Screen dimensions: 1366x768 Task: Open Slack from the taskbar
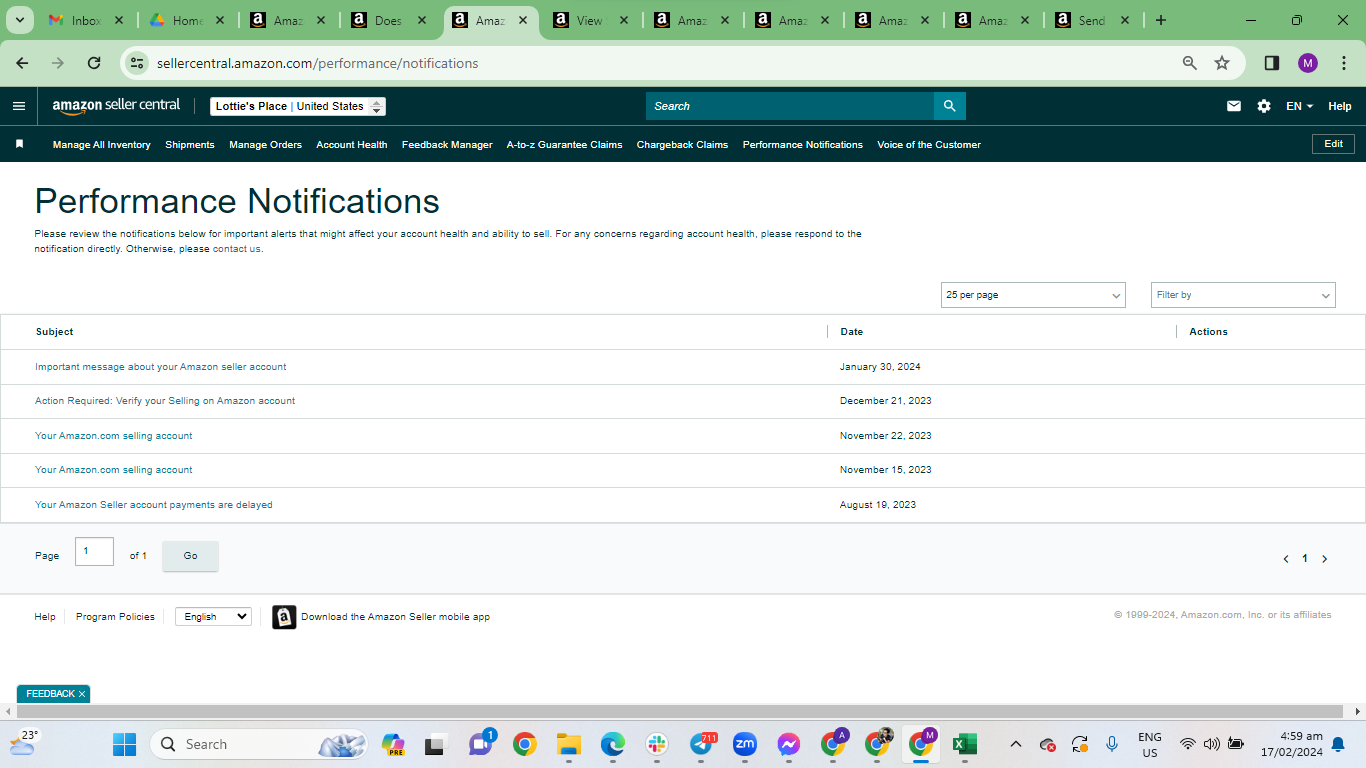657,744
